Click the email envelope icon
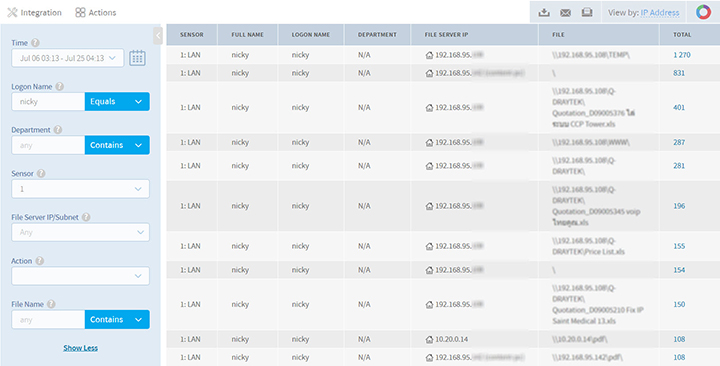 [565, 13]
